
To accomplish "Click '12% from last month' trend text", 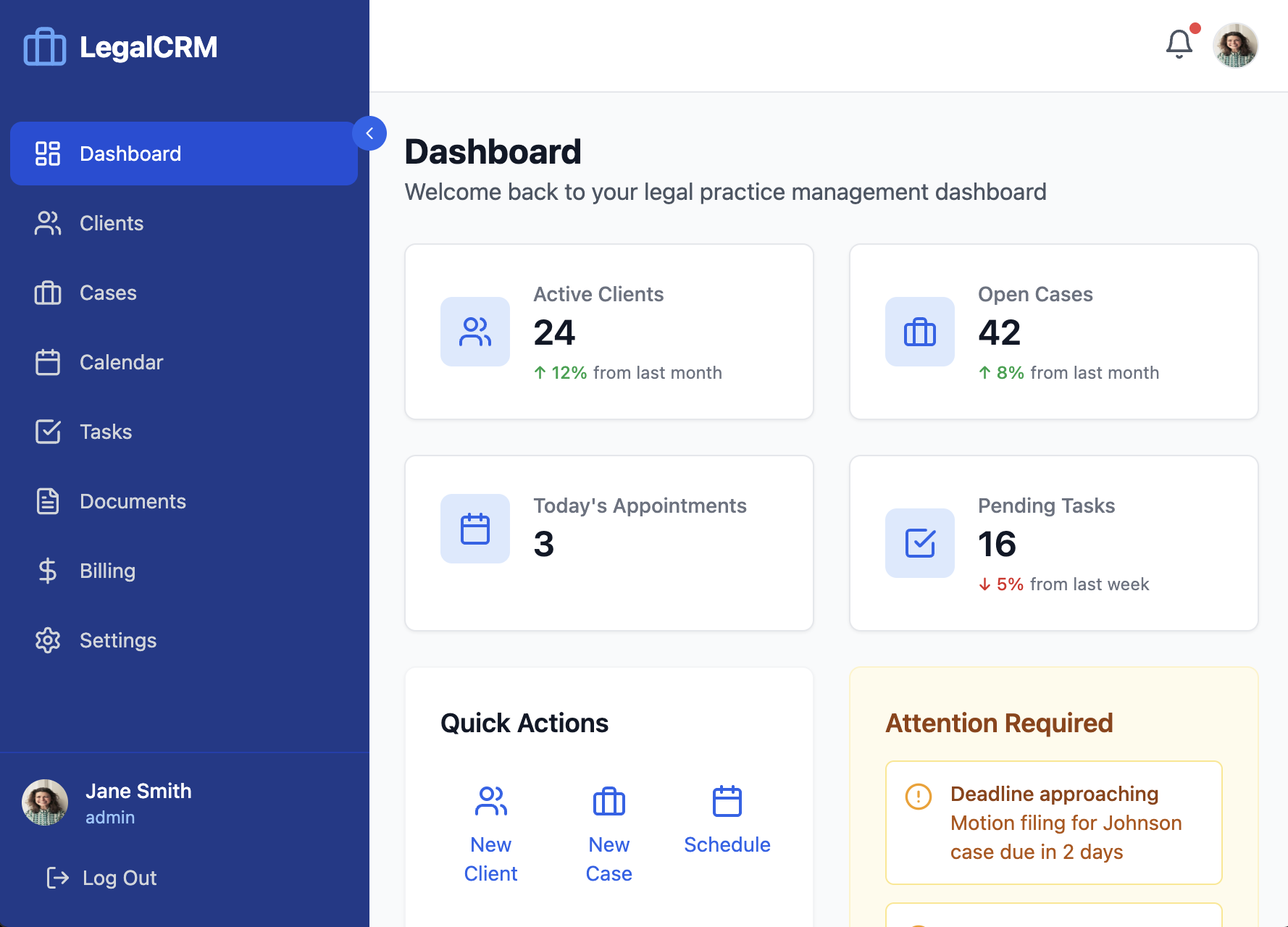I will (627, 372).
